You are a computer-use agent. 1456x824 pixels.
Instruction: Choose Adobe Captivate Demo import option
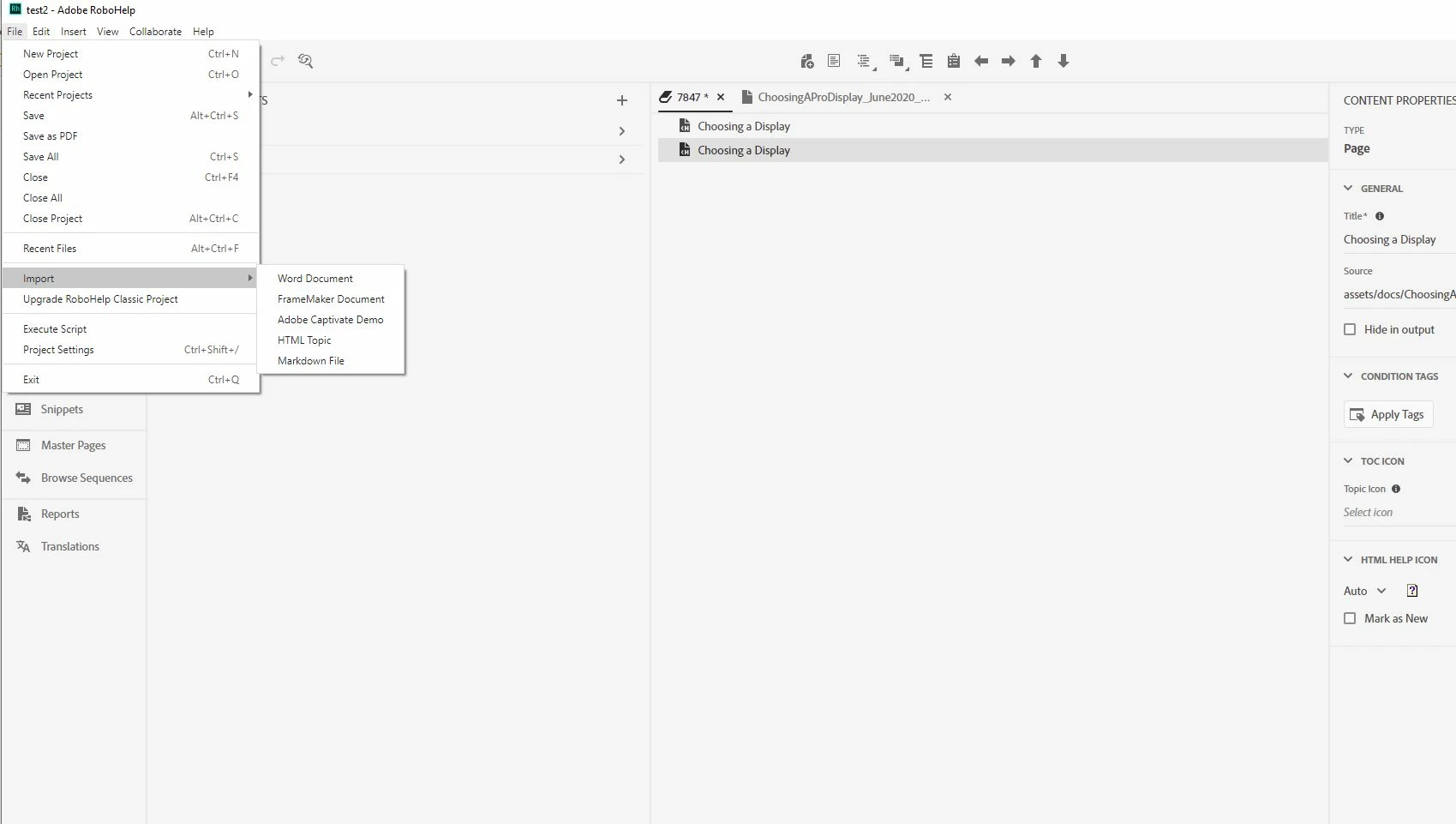[x=332, y=320]
